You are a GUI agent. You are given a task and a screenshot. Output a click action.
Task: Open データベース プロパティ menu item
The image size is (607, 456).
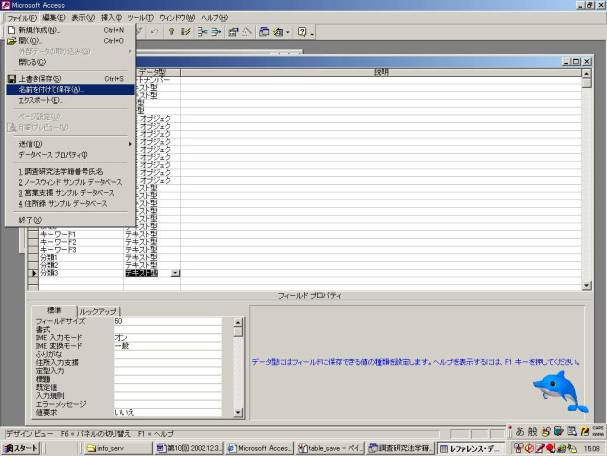pyautogui.click(x=70, y=155)
